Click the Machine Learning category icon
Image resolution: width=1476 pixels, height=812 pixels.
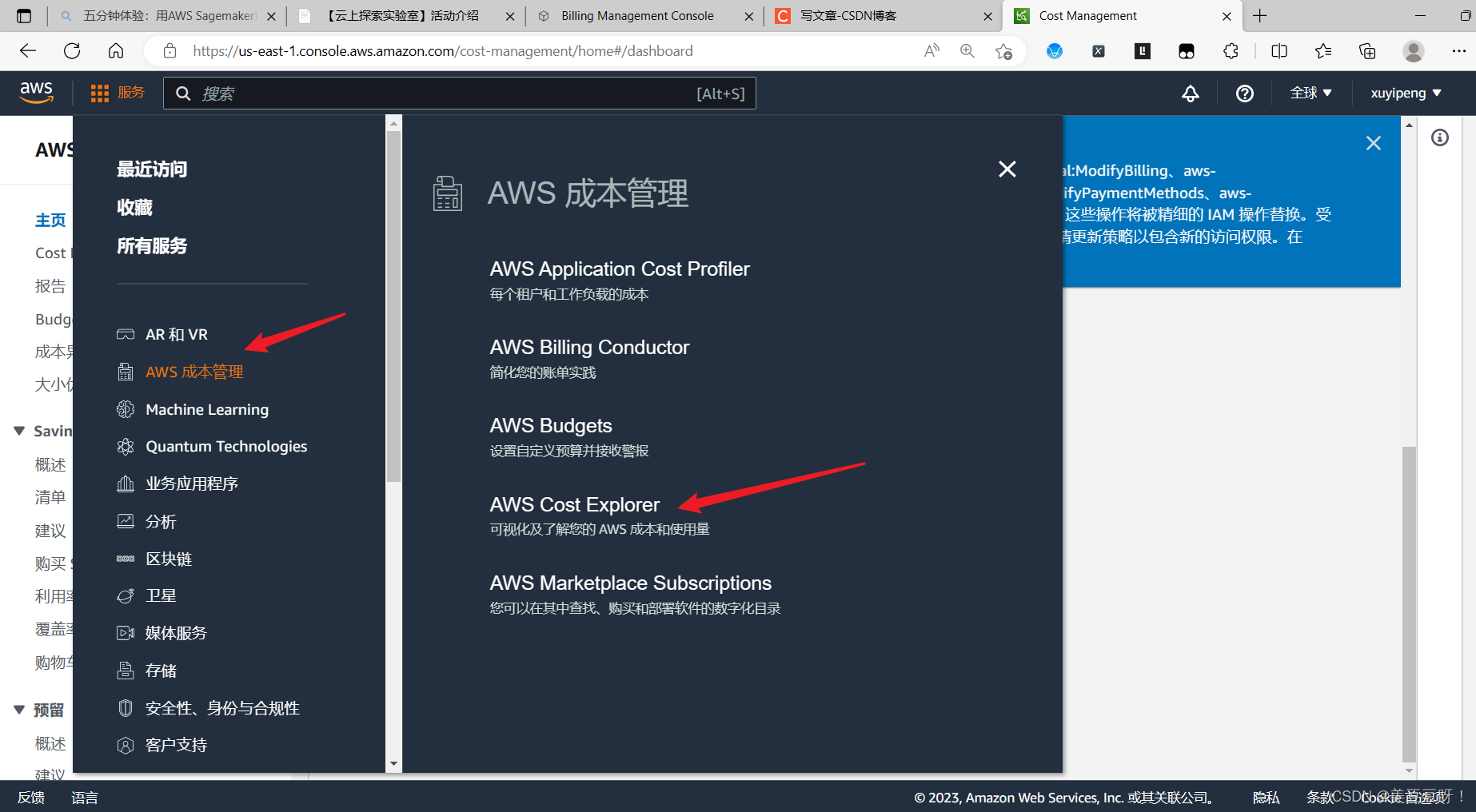[x=126, y=409]
